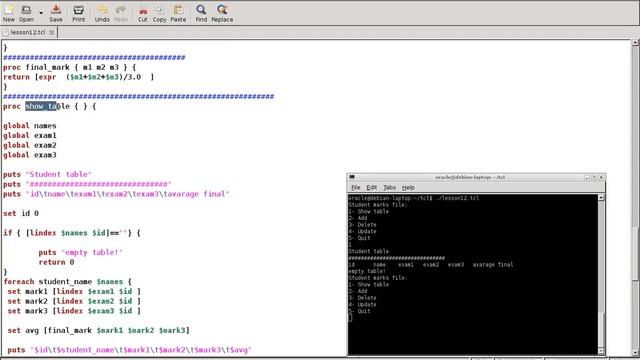Screen dimensions: 640x360
Task: Maximize the terminal window
Action: pyautogui.click(x=594, y=178)
